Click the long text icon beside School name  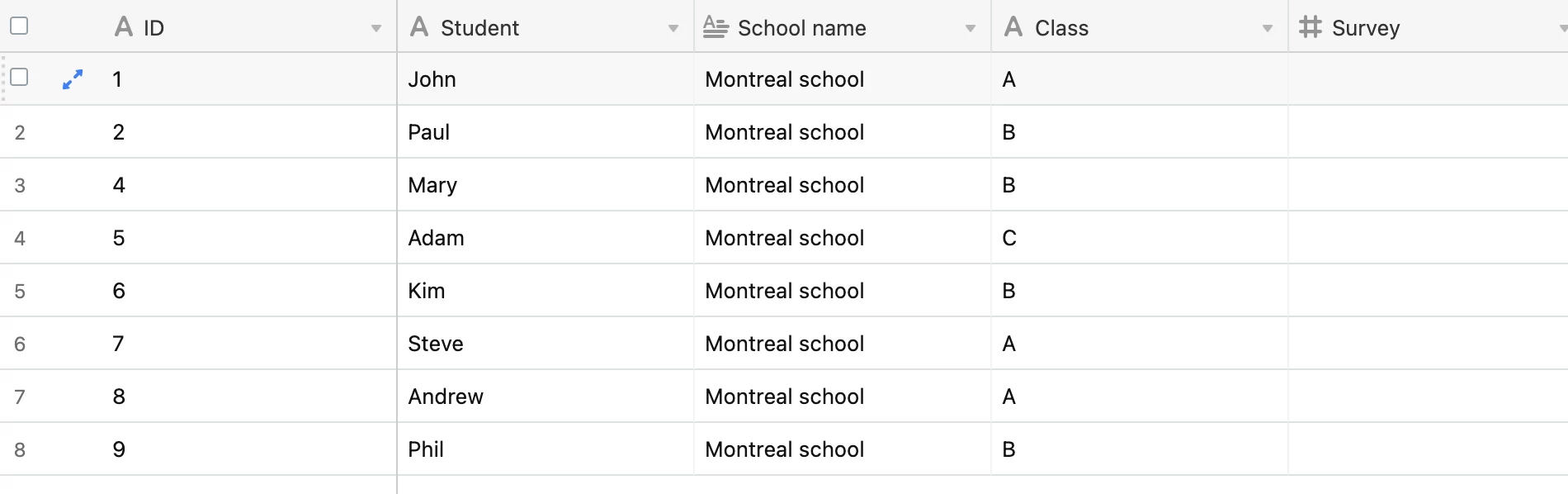tap(716, 27)
